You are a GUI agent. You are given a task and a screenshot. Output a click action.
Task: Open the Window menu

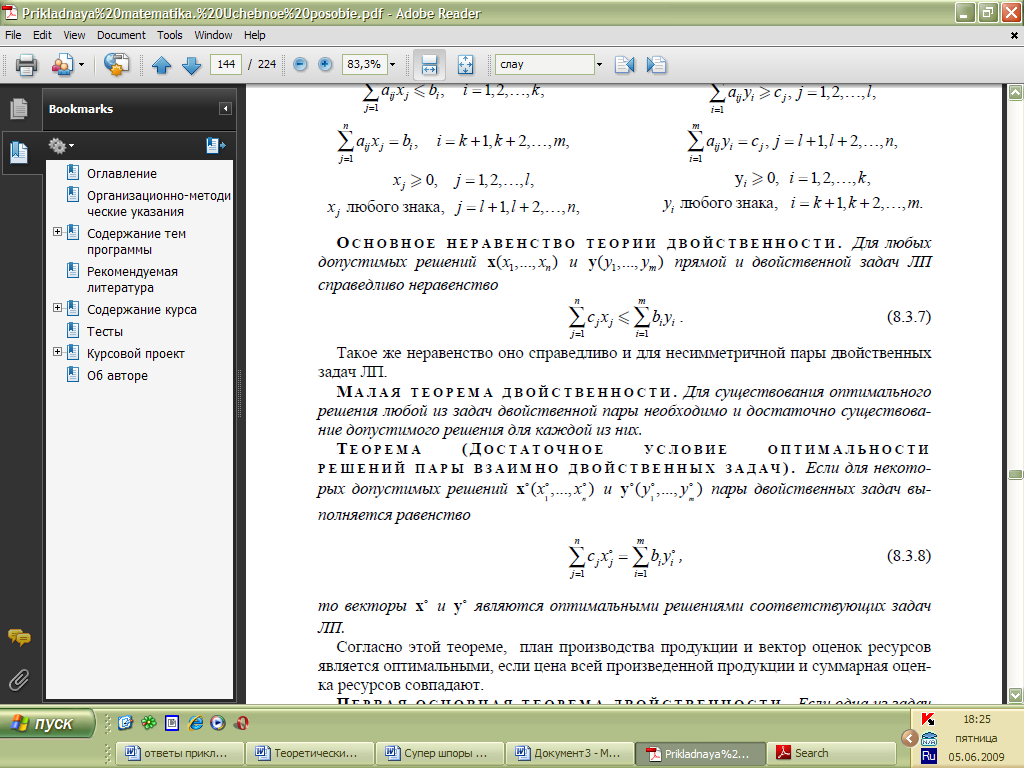[213, 35]
